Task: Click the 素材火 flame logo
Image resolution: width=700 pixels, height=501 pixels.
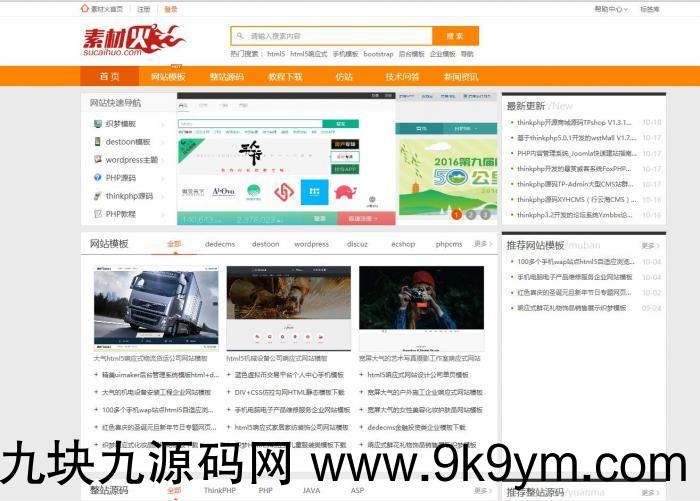Action: point(132,40)
